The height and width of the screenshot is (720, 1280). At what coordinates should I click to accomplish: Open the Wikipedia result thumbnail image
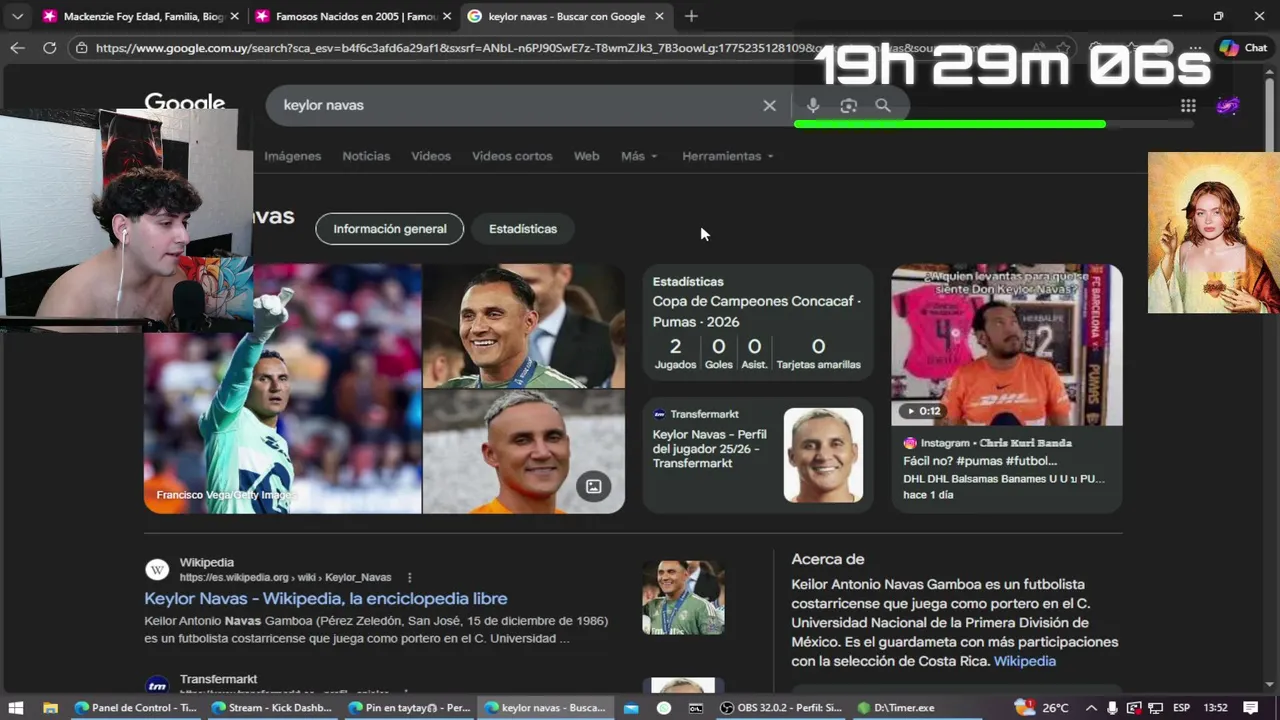[x=683, y=597]
